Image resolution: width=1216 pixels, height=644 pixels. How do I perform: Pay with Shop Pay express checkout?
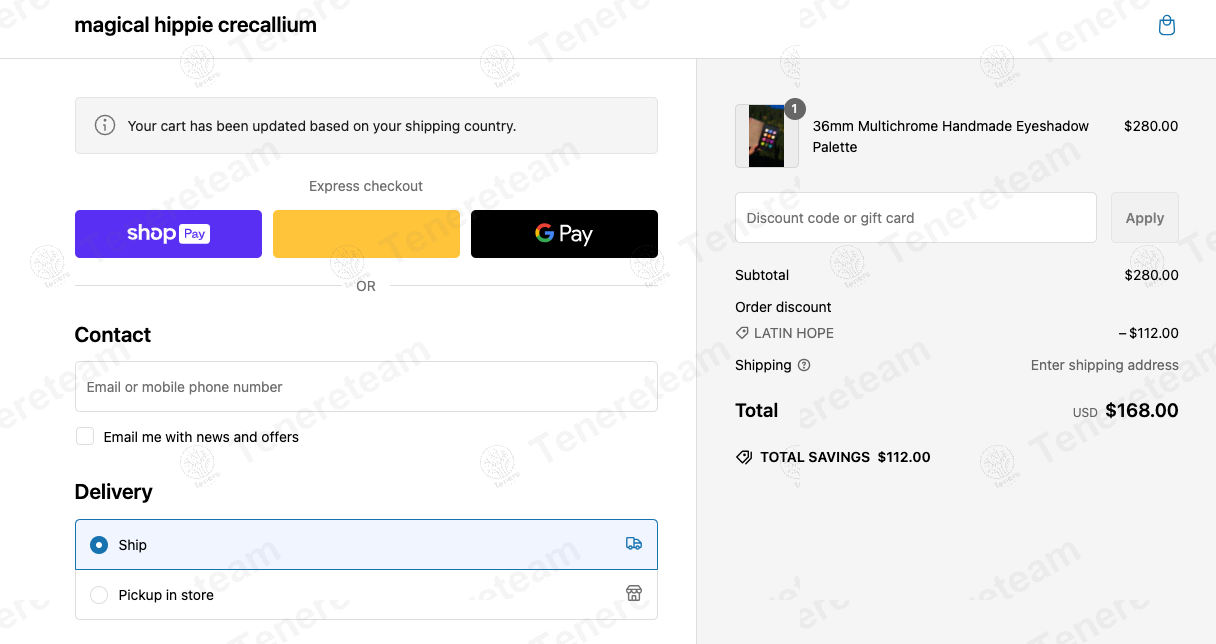click(x=168, y=234)
